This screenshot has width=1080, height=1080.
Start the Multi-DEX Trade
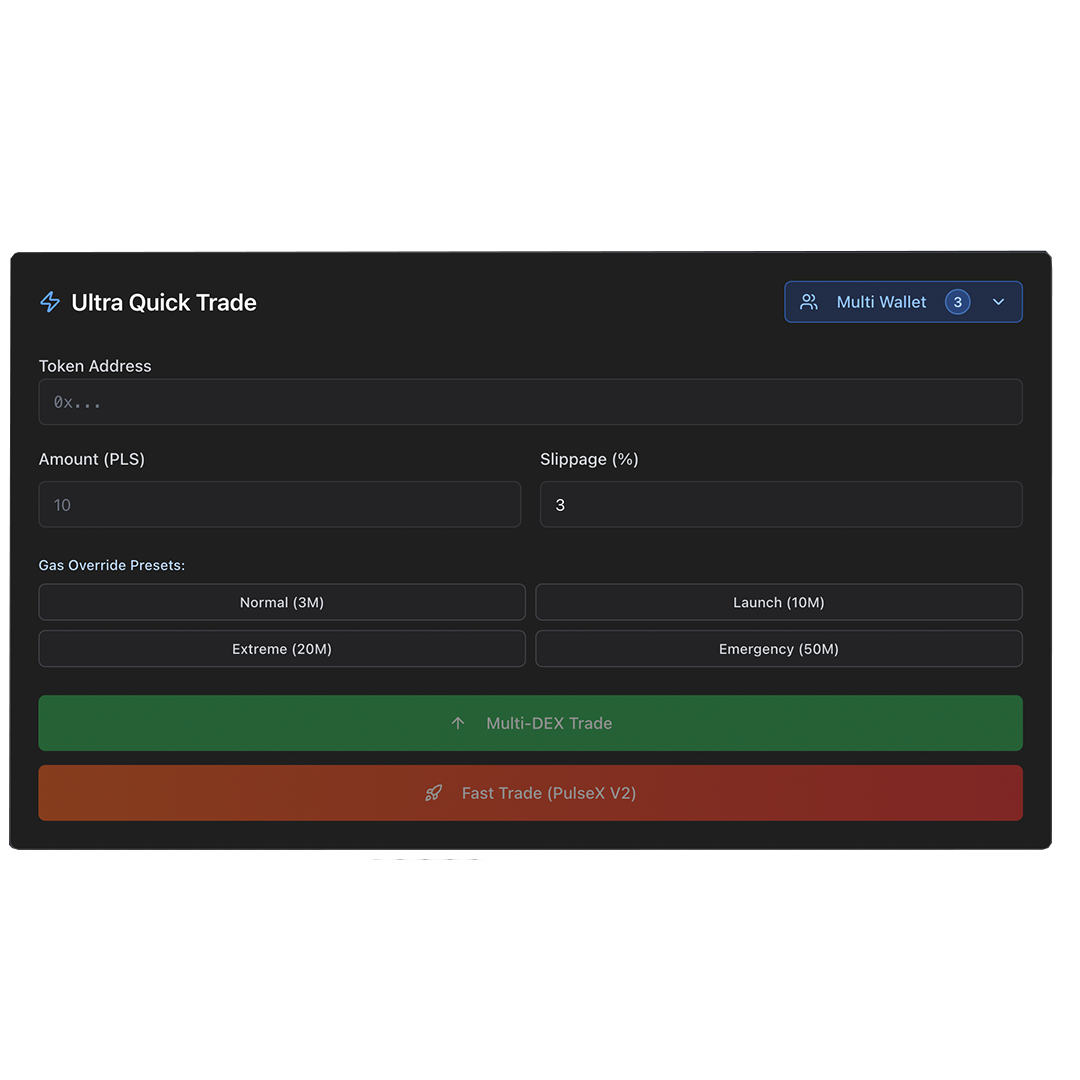[530, 723]
